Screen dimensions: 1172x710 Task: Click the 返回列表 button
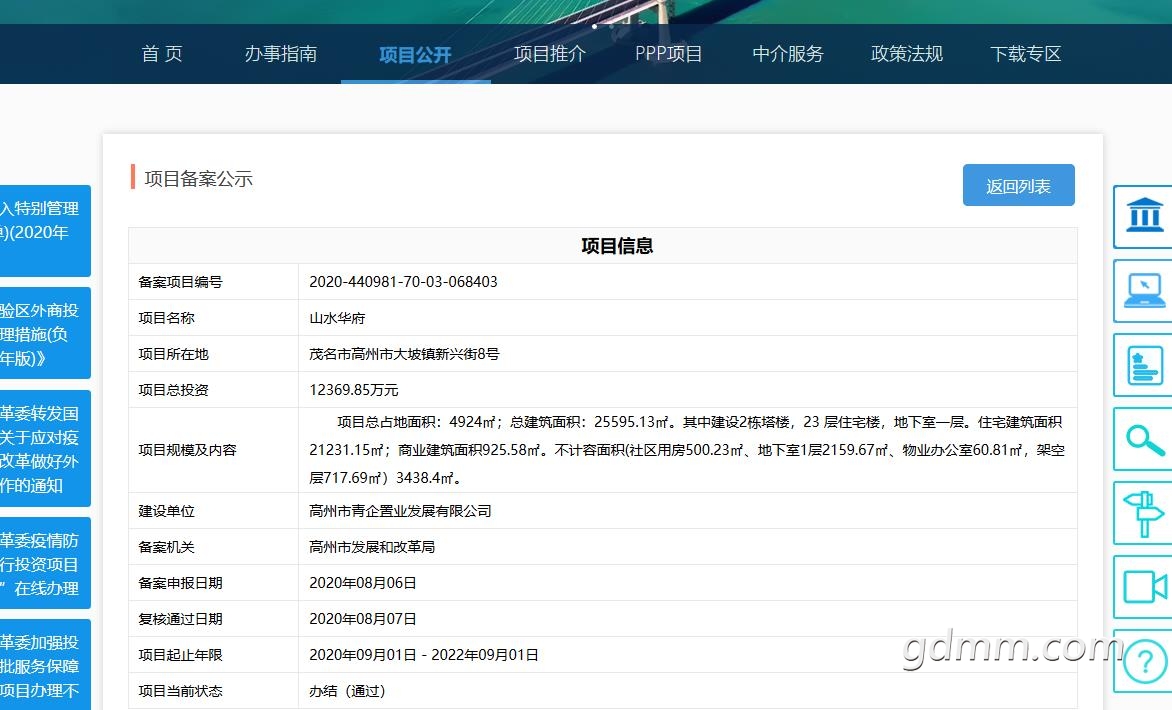point(1019,185)
